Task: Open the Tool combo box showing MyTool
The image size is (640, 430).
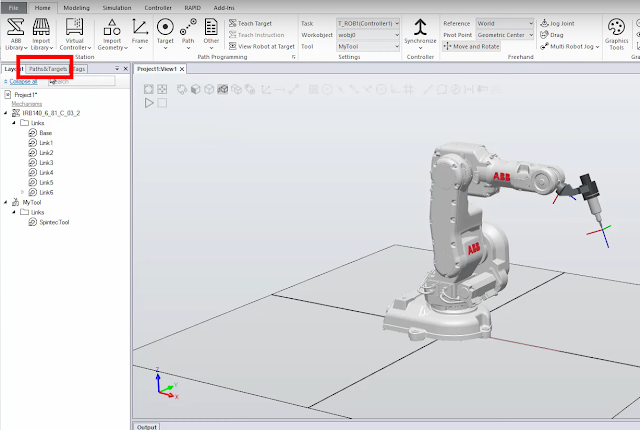Action: tap(368, 47)
